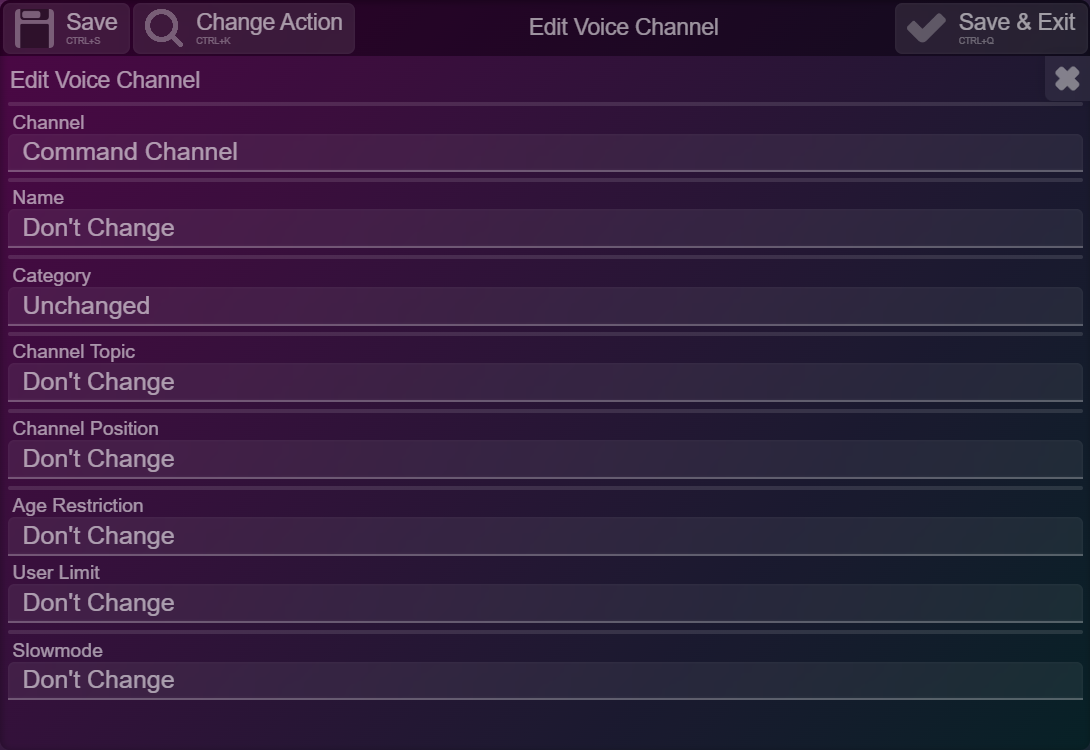This screenshot has height=750, width=1090.
Task: Click the Save & Exit button text
Action: (x=1016, y=22)
